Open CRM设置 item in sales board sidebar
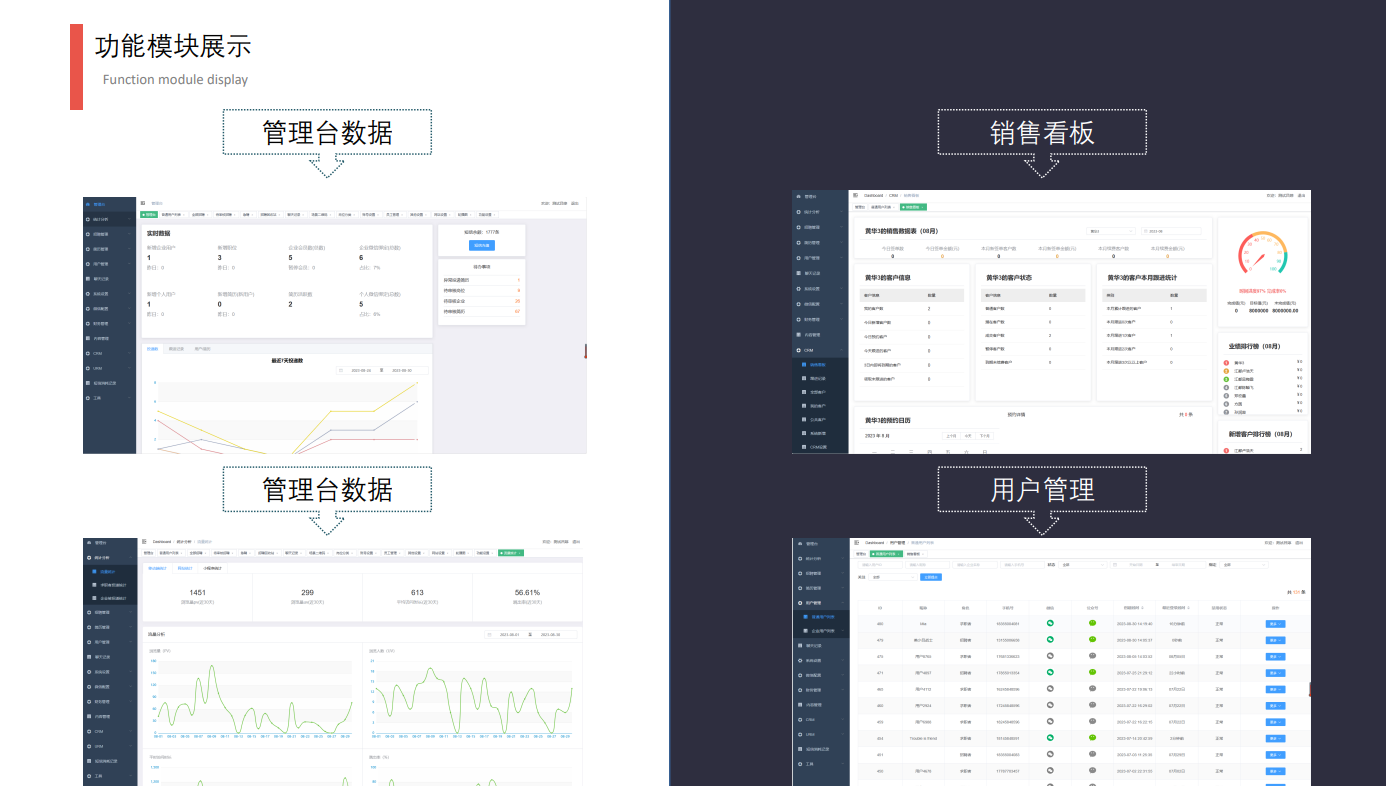 (820, 447)
